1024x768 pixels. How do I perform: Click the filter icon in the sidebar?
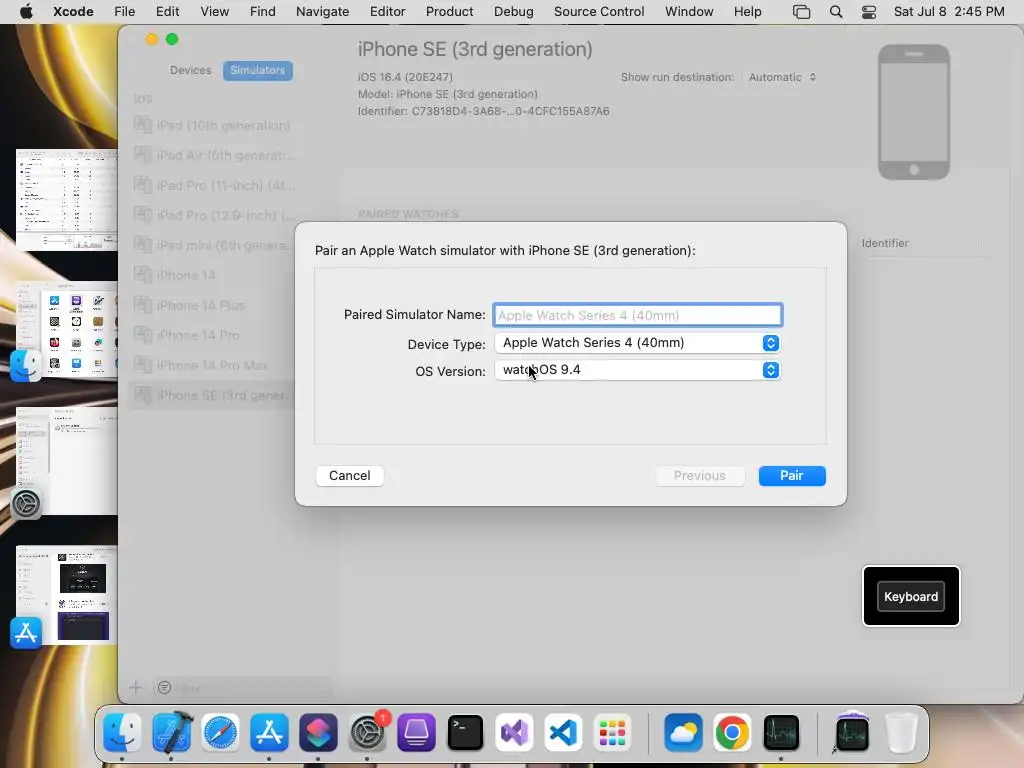pos(165,688)
